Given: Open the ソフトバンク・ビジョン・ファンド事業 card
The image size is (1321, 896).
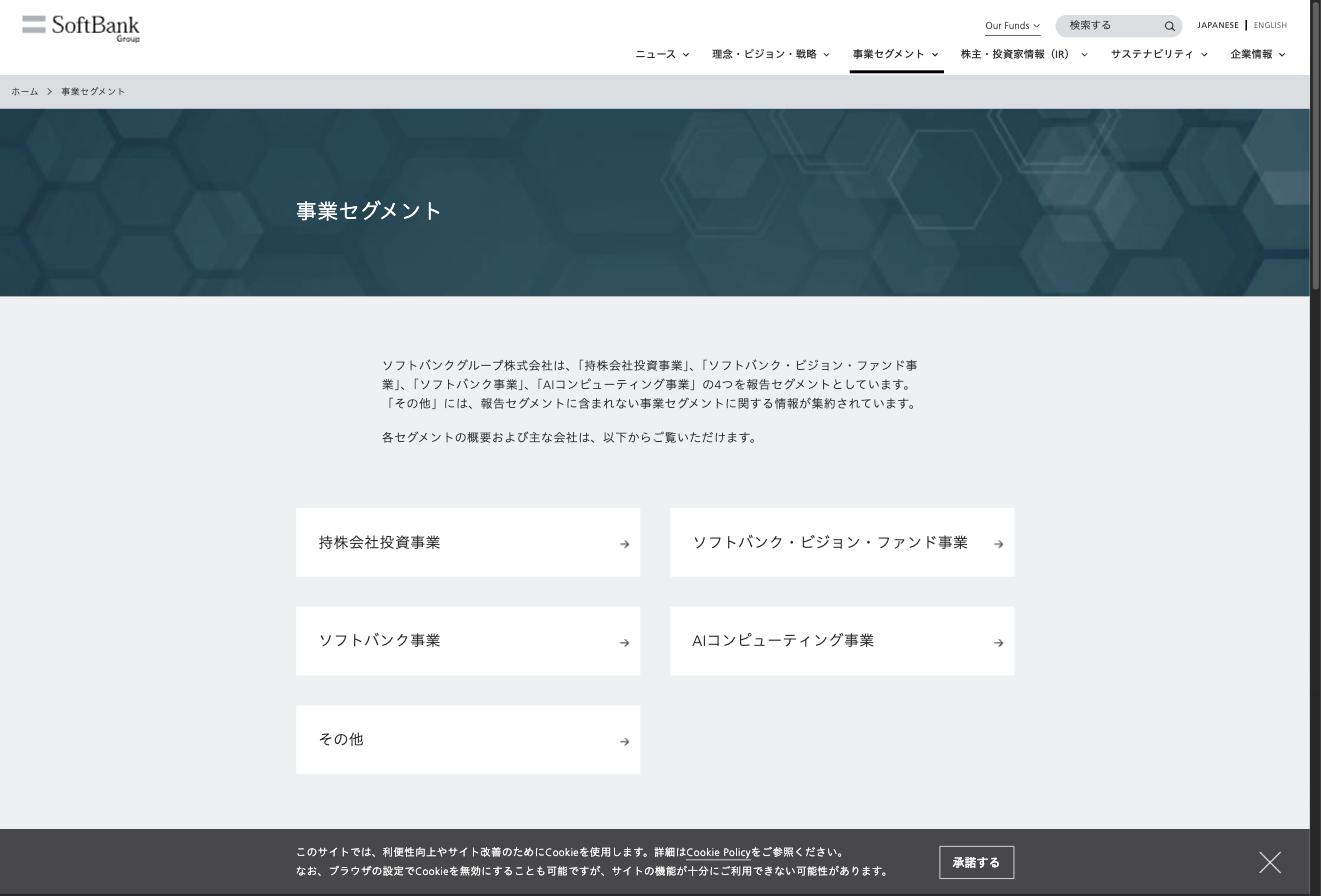Looking at the screenshot, I should (x=842, y=542).
